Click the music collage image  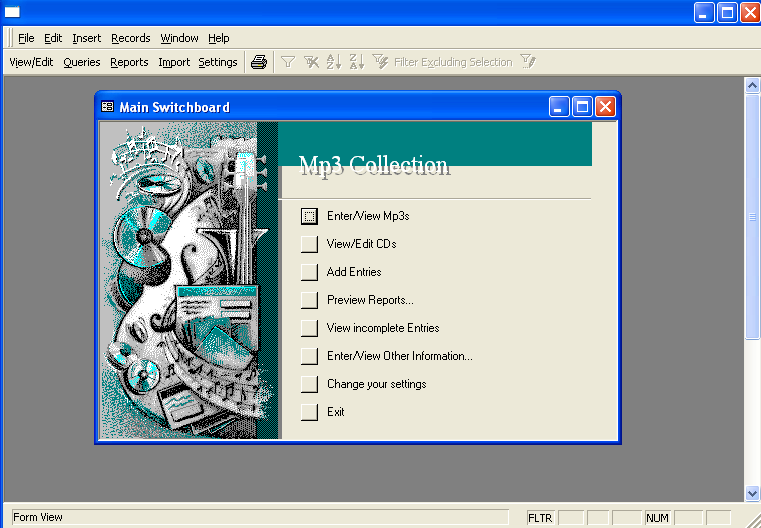click(x=189, y=280)
